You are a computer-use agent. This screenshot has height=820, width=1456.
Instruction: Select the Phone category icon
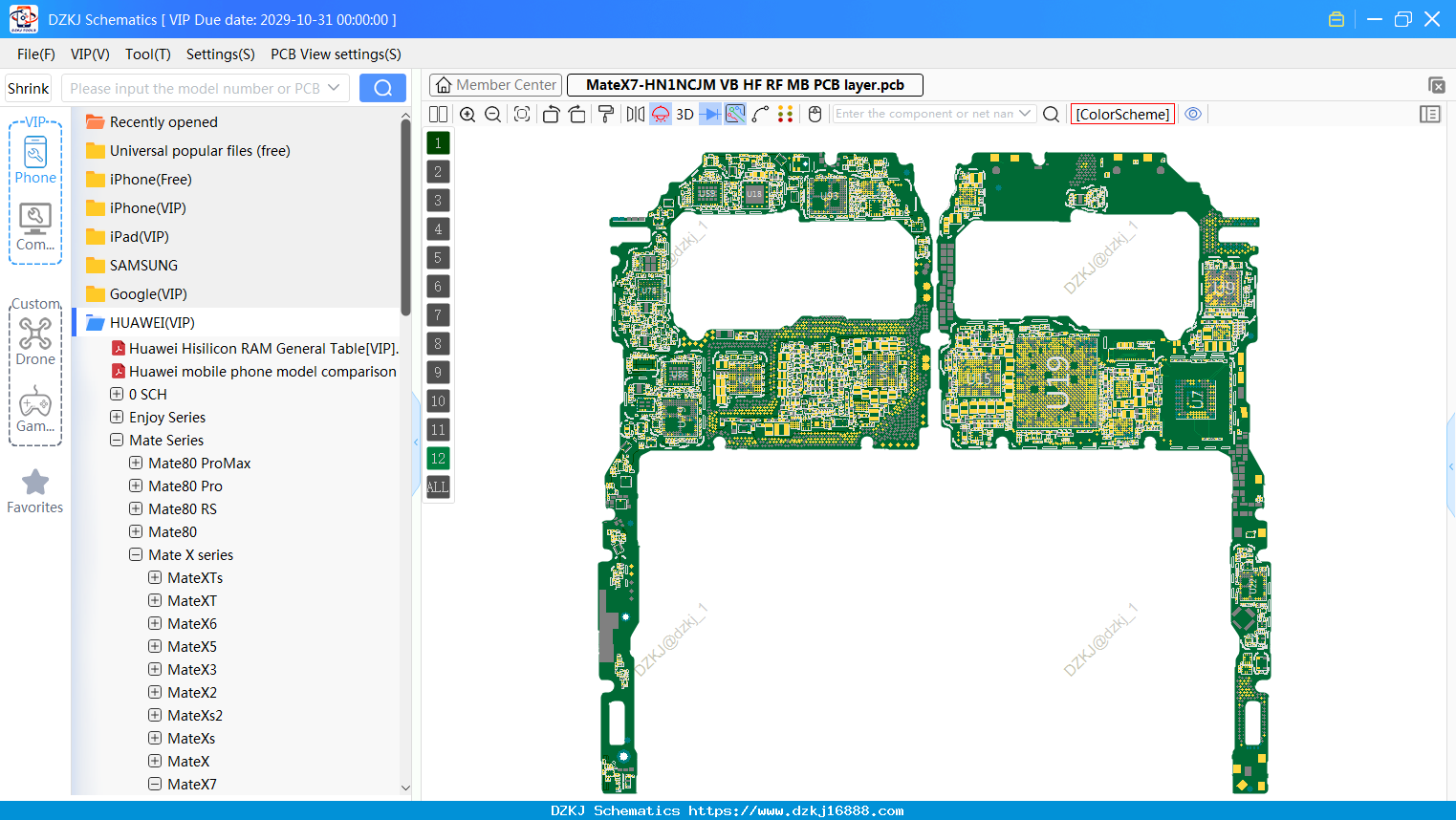tap(35, 160)
